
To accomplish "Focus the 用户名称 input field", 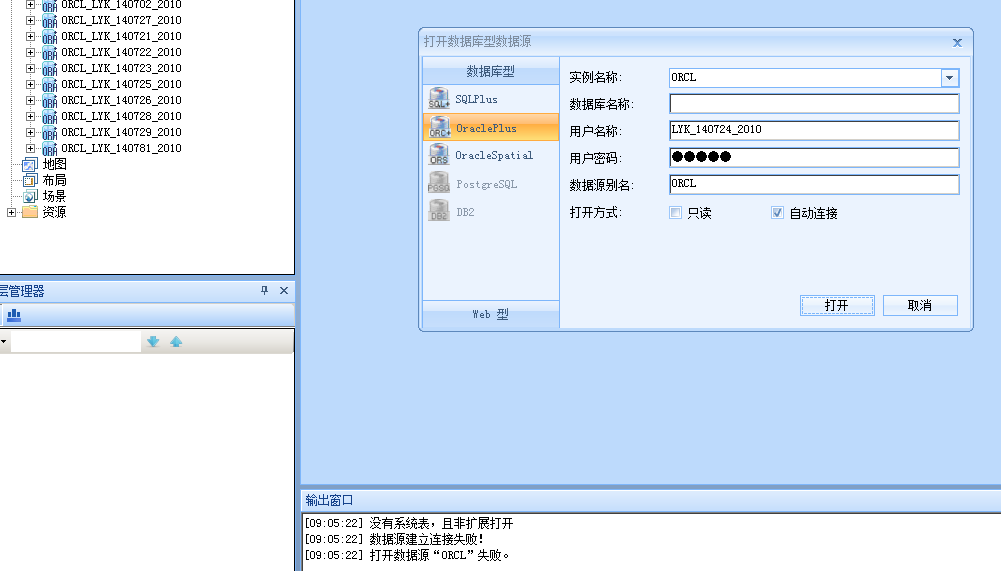I will click(814, 130).
